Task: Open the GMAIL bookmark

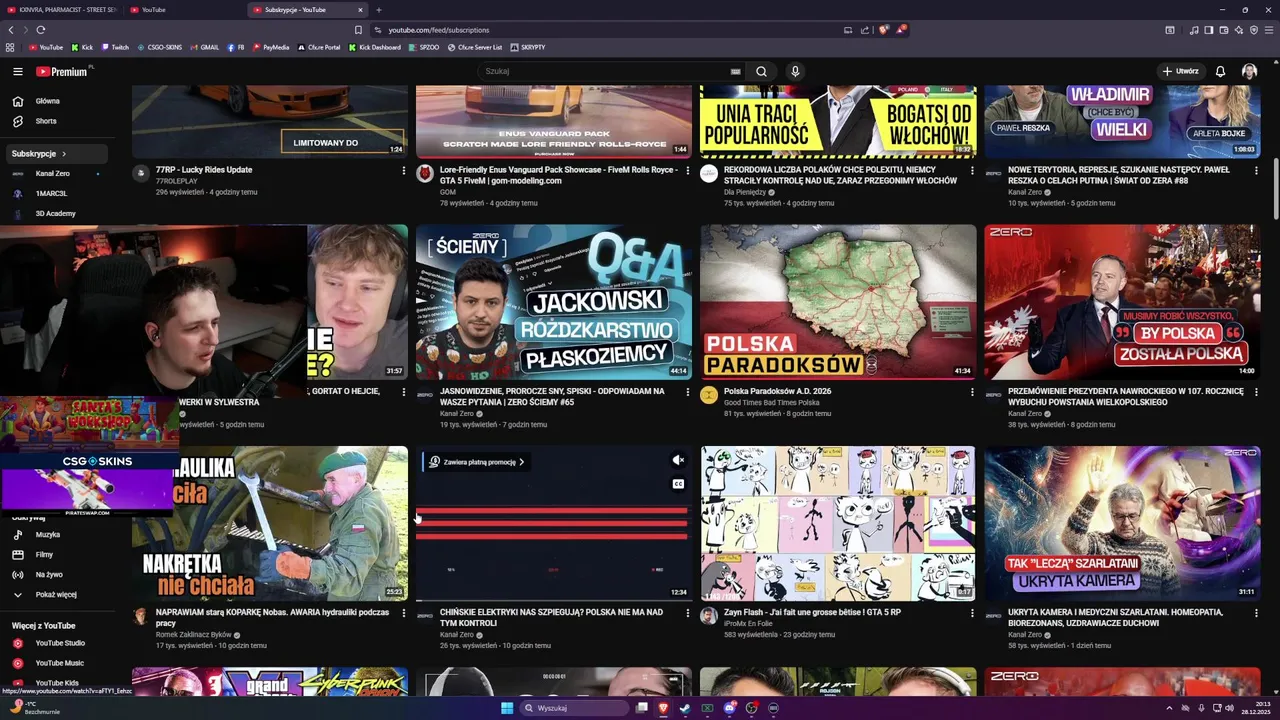Action: coord(204,47)
